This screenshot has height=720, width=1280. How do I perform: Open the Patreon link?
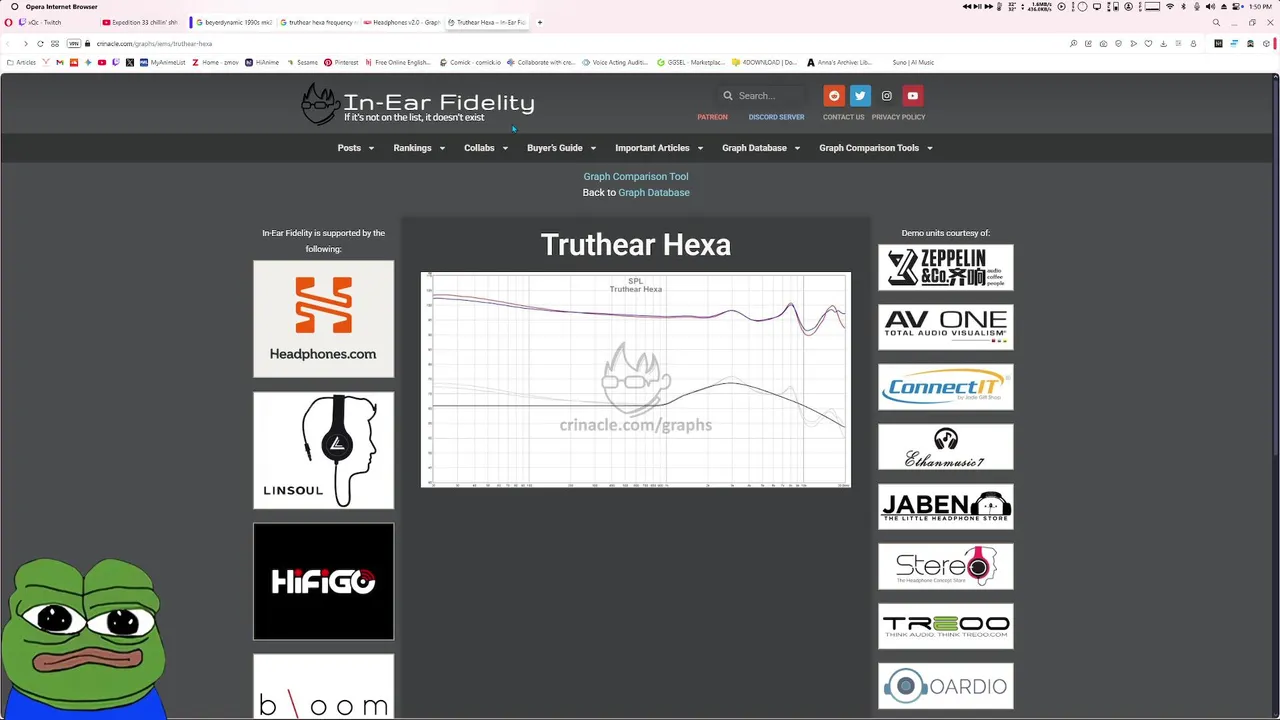712,117
